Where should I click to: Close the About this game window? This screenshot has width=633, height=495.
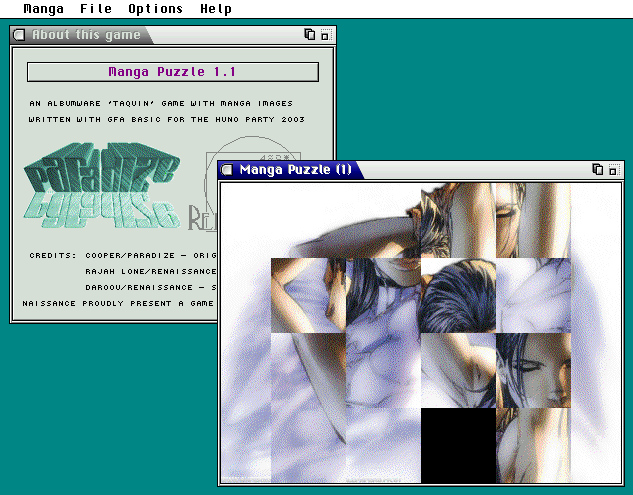[19, 35]
